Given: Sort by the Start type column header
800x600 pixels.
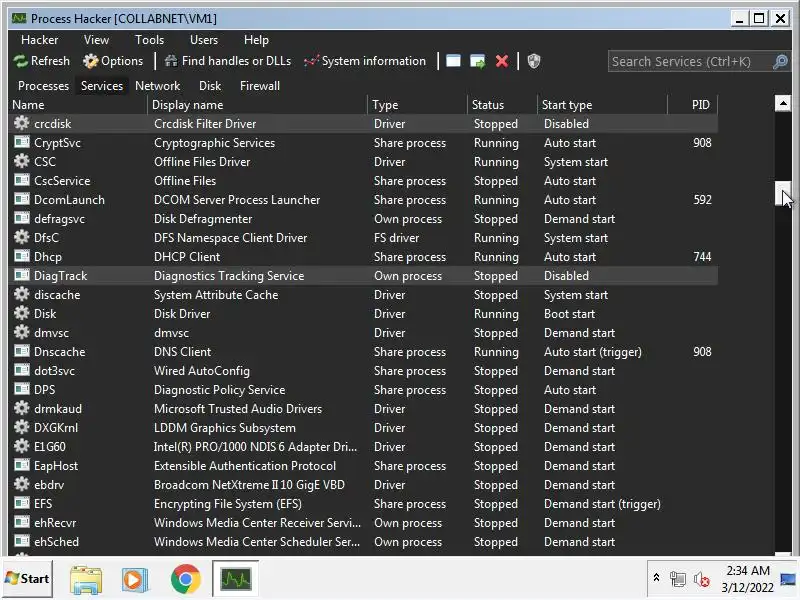Looking at the screenshot, I should [x=603, y=105].
